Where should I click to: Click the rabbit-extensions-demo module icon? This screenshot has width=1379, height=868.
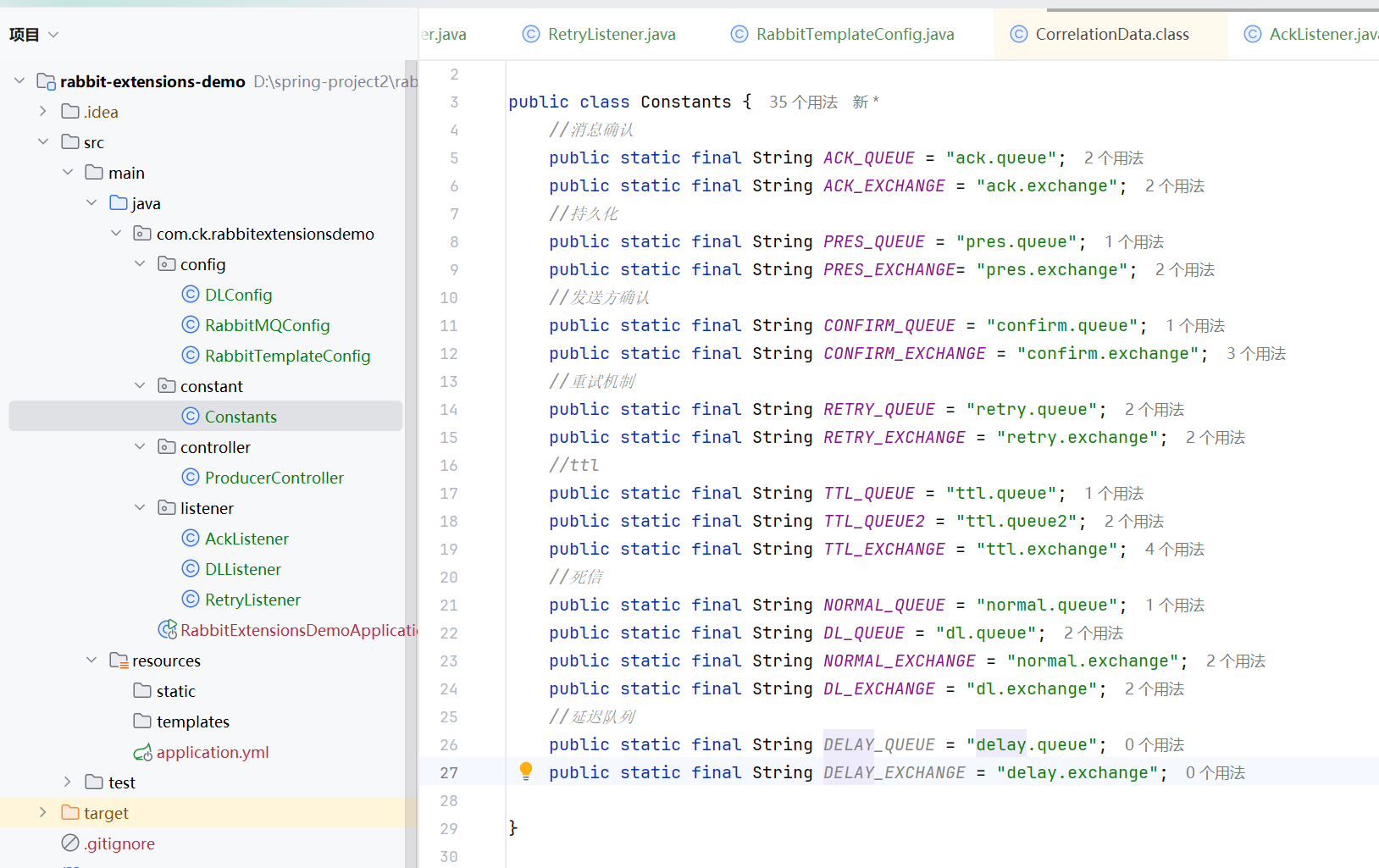coord(46,81)
